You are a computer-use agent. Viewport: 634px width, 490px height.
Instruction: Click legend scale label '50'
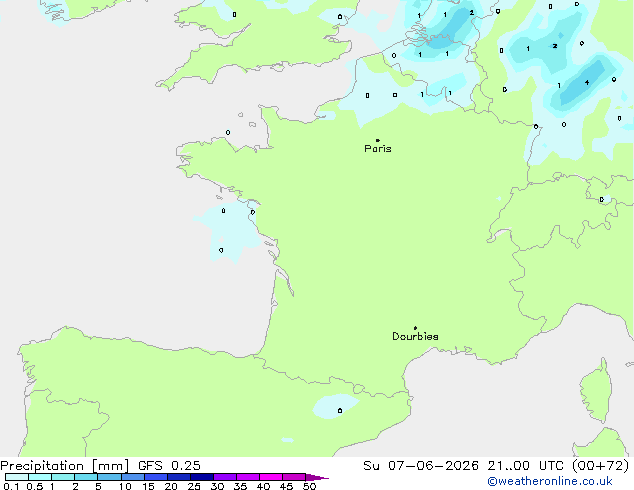coord(309,486)
